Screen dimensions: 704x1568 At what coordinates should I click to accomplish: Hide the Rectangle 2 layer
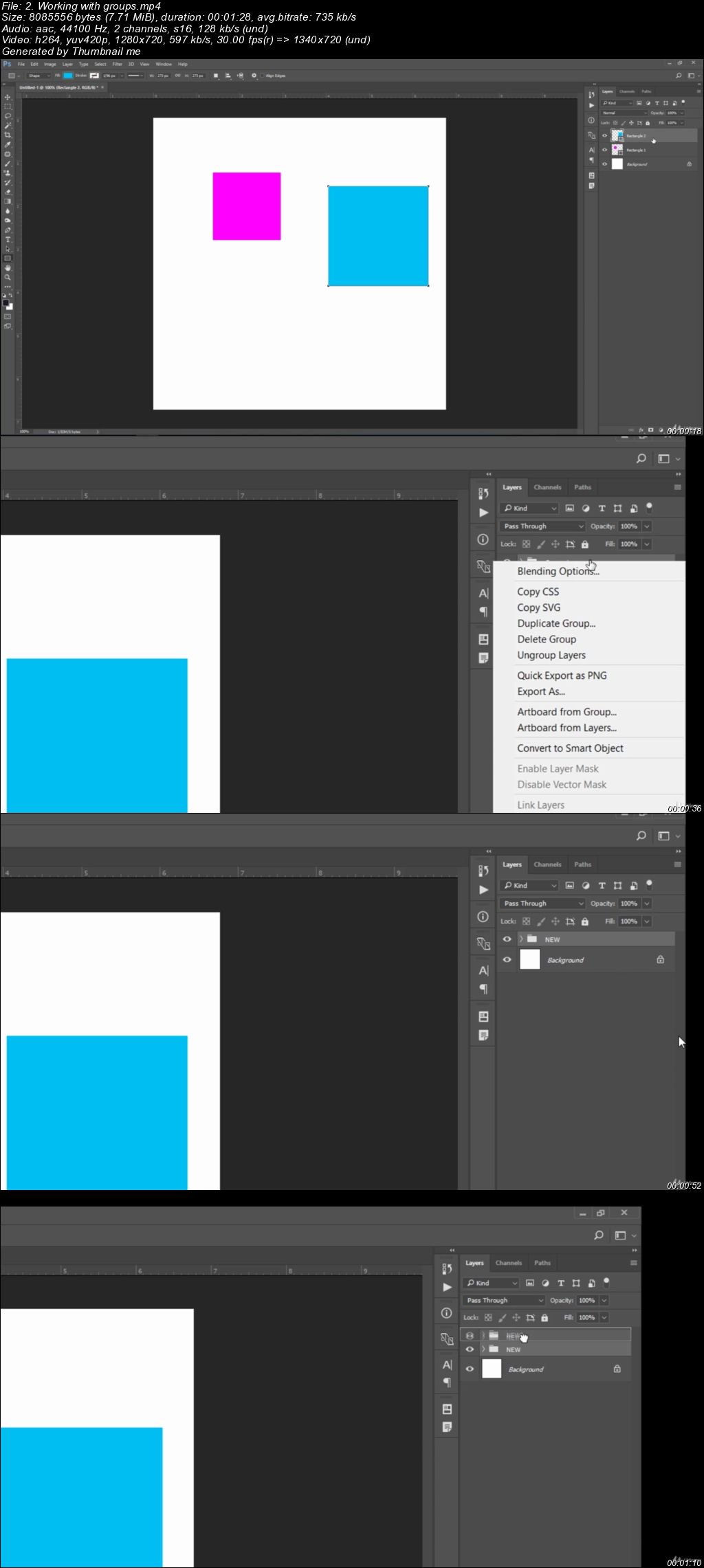coord(604,136)
